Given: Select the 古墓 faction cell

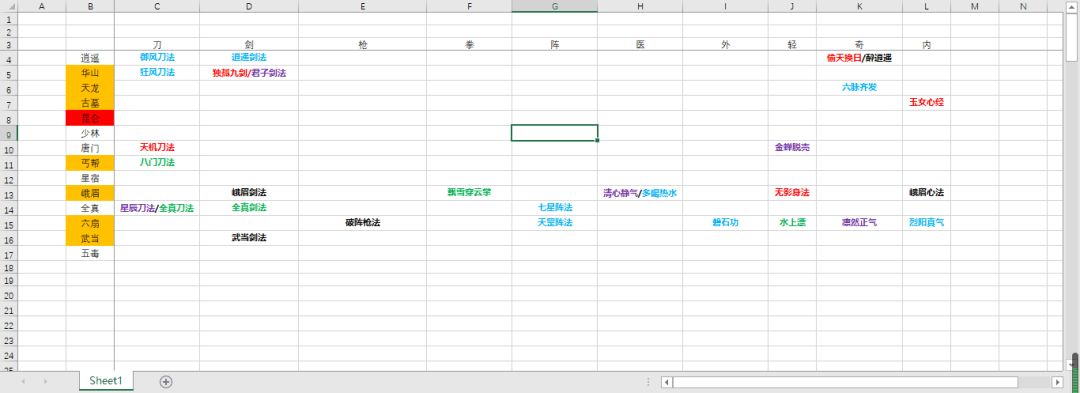Looking at the screenshot, I should coord(90,103).
